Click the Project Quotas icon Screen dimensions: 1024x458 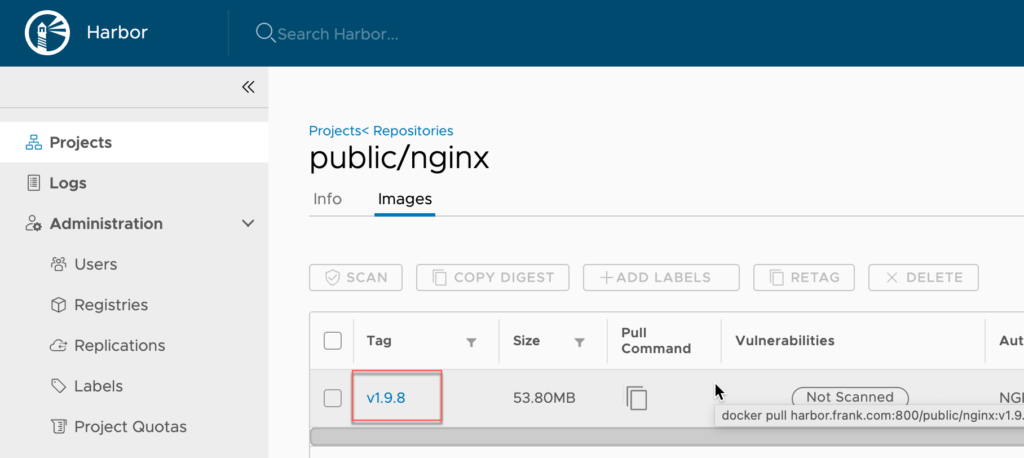(59, 427)
